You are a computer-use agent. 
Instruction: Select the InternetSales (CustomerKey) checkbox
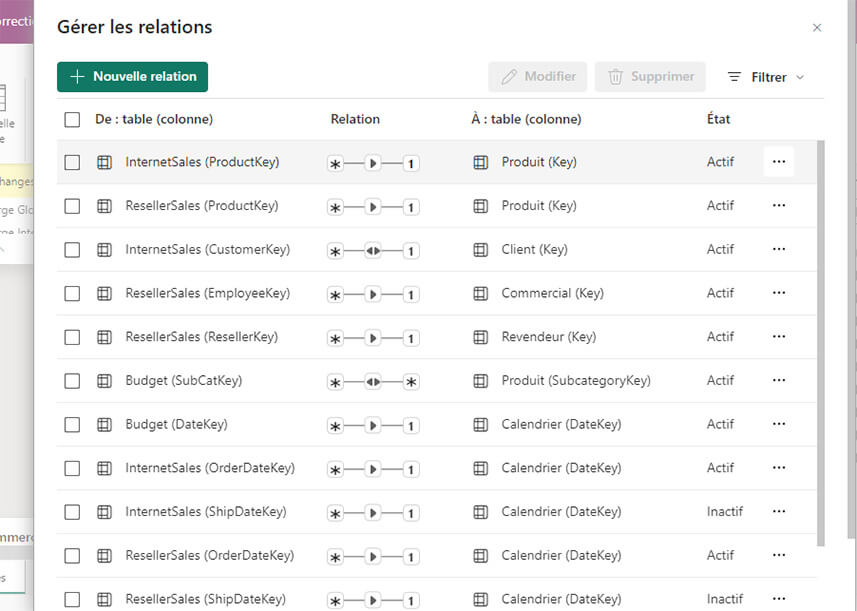coord(72,250)
